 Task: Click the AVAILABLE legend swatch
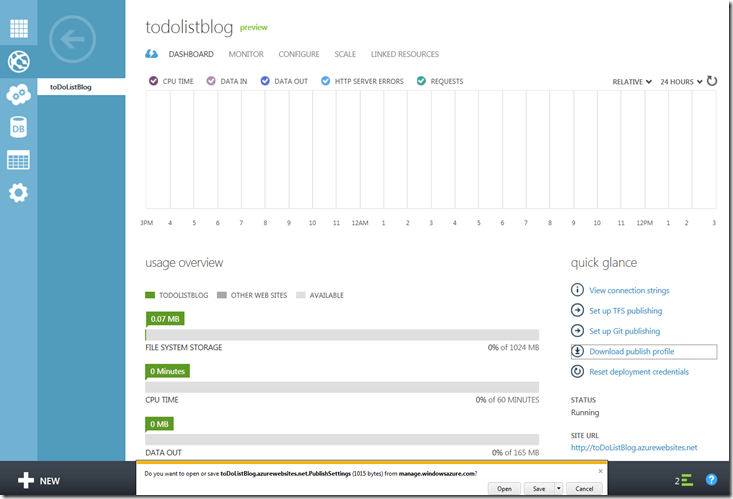coord(301,295)
